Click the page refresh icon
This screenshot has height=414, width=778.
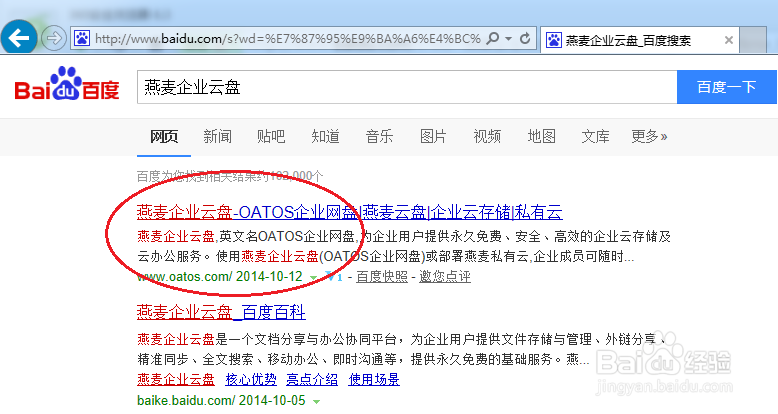click(x=525, y=38)
